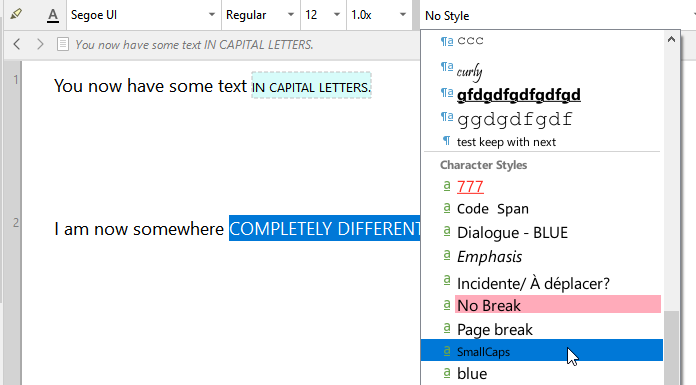The image size is (696, 385).
Task: Click the selected COMPLETELY DIFFERENT text
Action: pyautogui.click(x=324, y=228)
